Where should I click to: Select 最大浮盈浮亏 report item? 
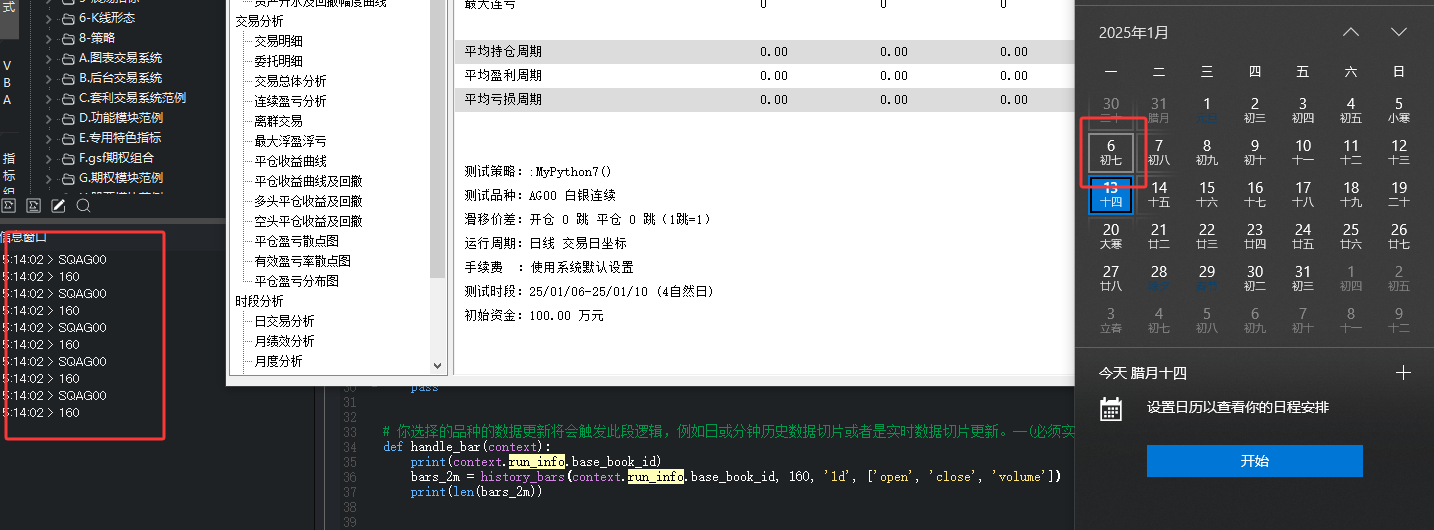(290, 141)
